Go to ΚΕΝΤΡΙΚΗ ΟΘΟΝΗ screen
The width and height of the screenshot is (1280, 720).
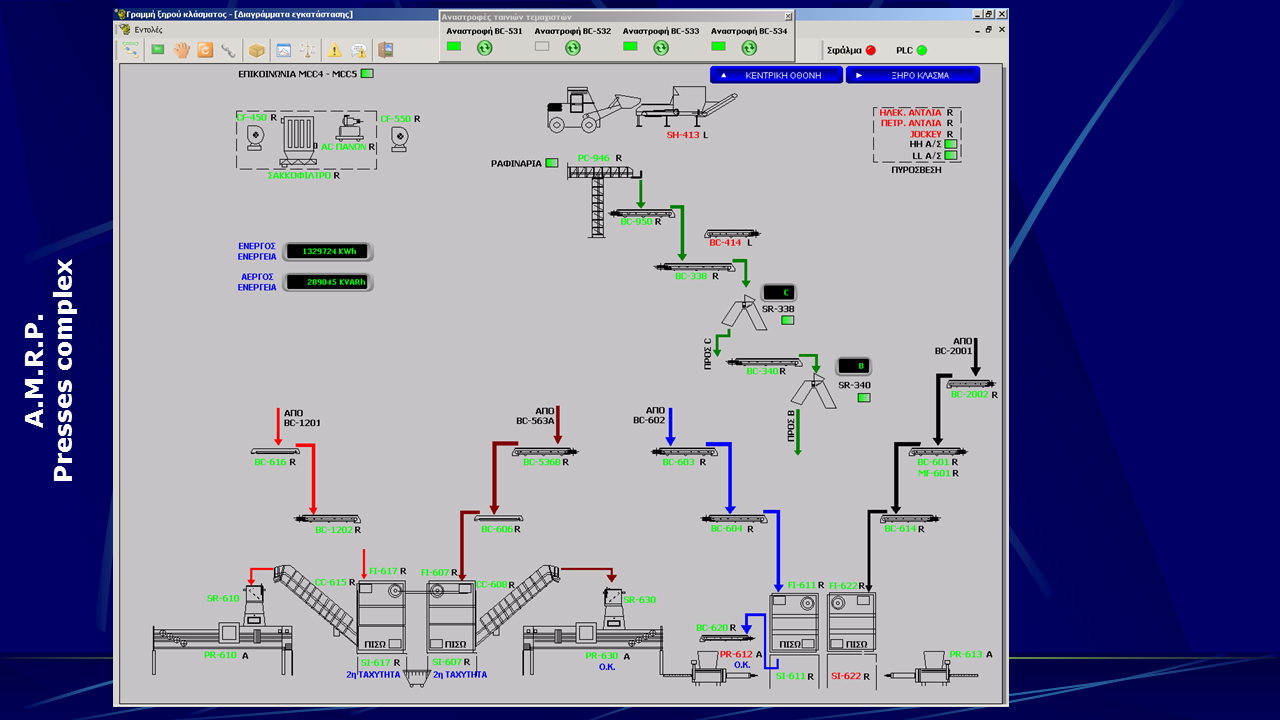click(776, 75)
